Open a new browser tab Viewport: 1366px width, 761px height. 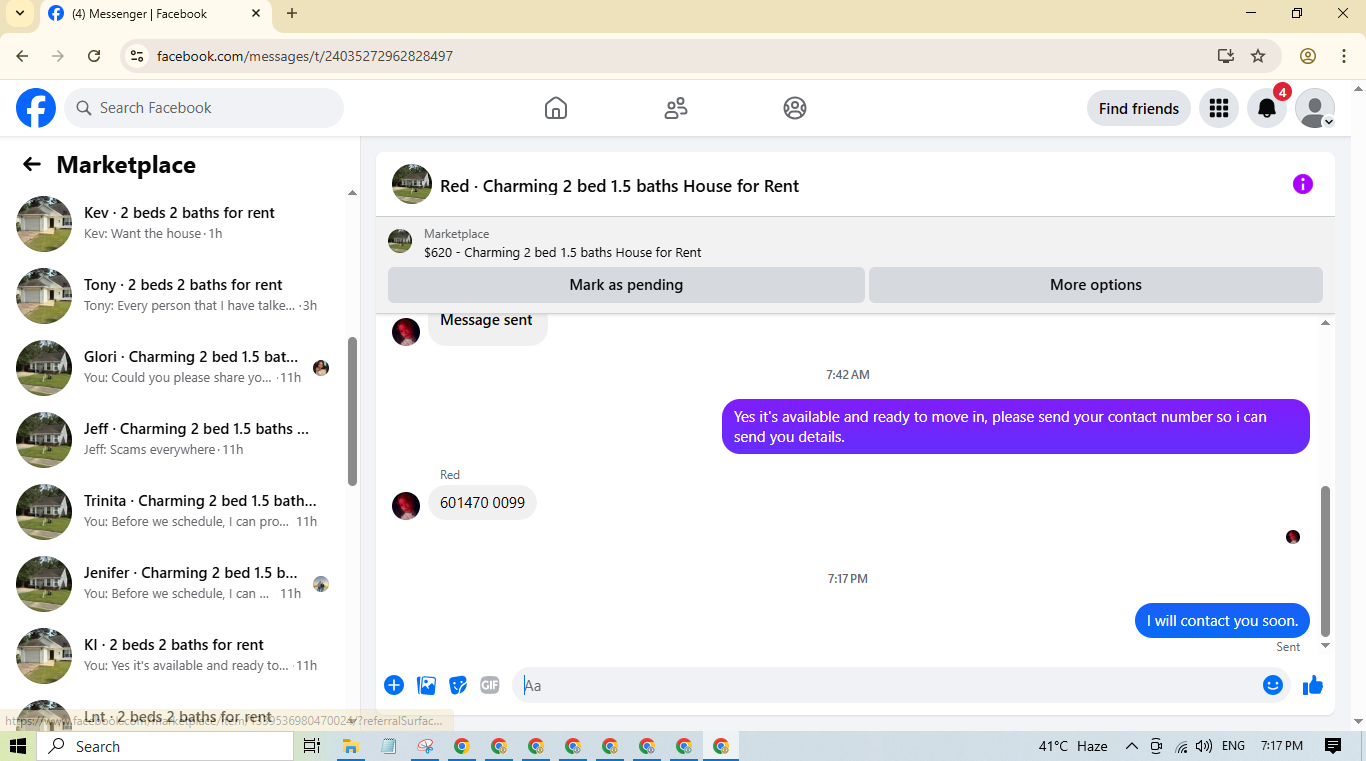pyautogui.click(x=292, y=13)
